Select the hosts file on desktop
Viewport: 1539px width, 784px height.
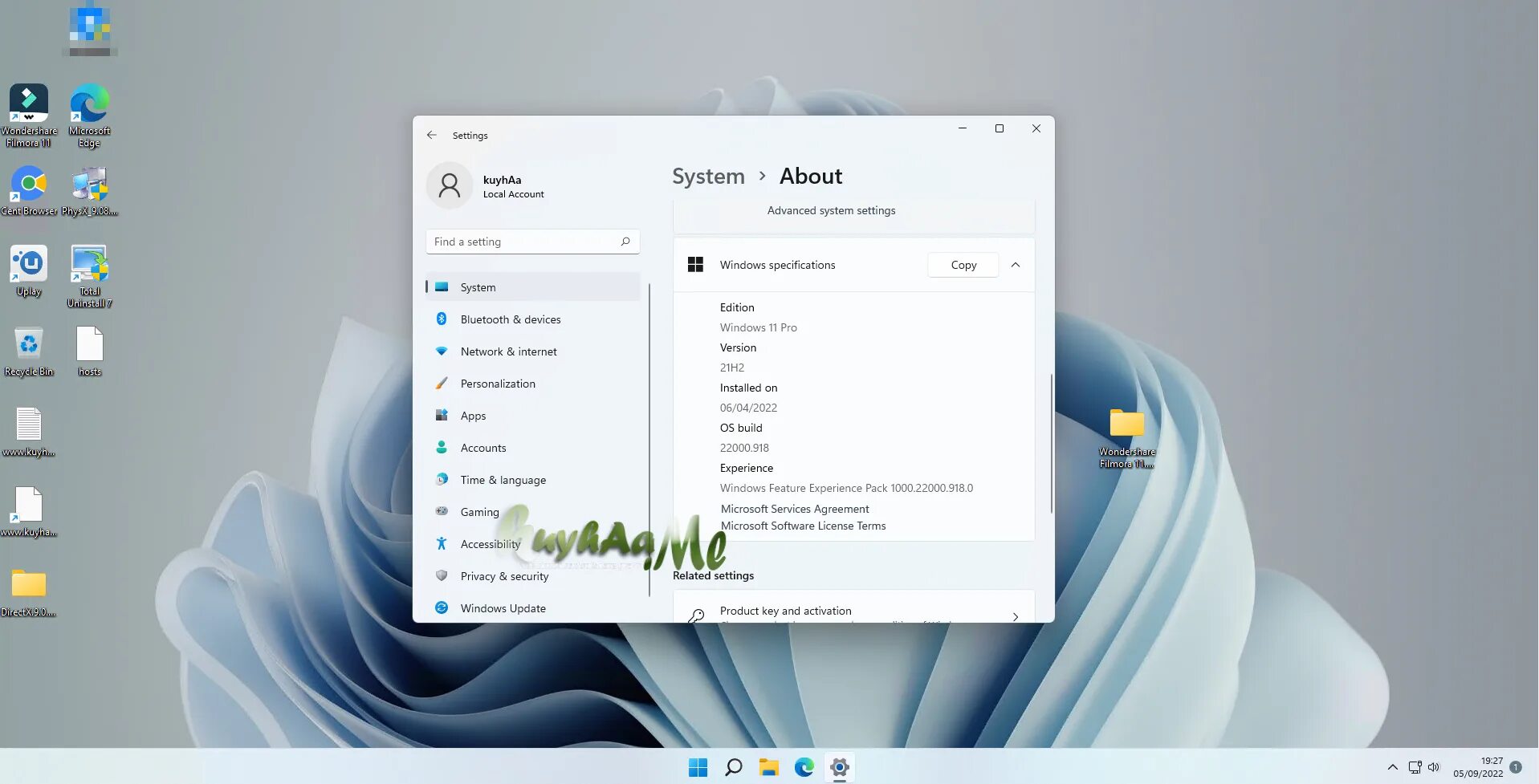click(x=89, y=351)
